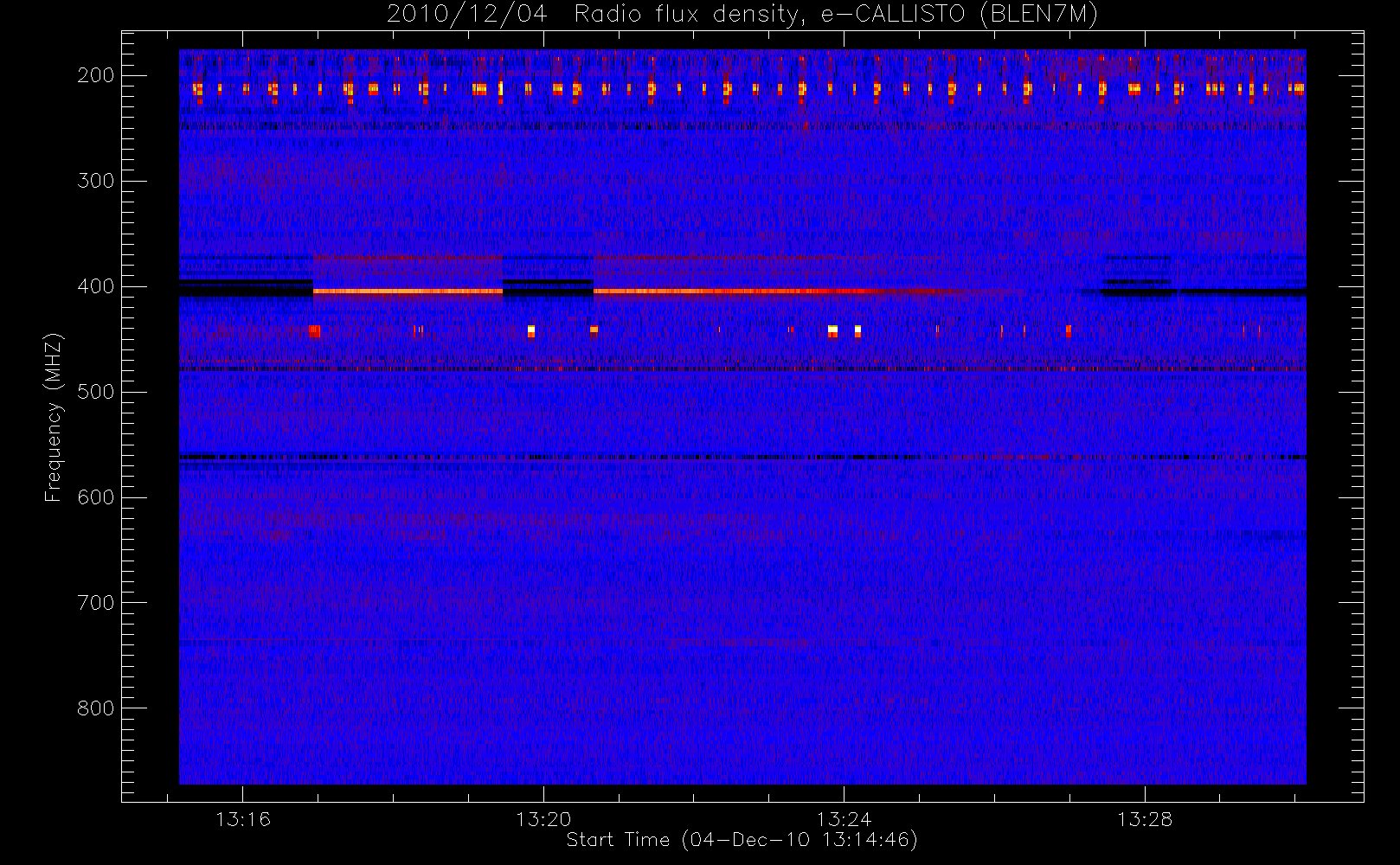Click the 600 frequency tick label

point(96,497)
